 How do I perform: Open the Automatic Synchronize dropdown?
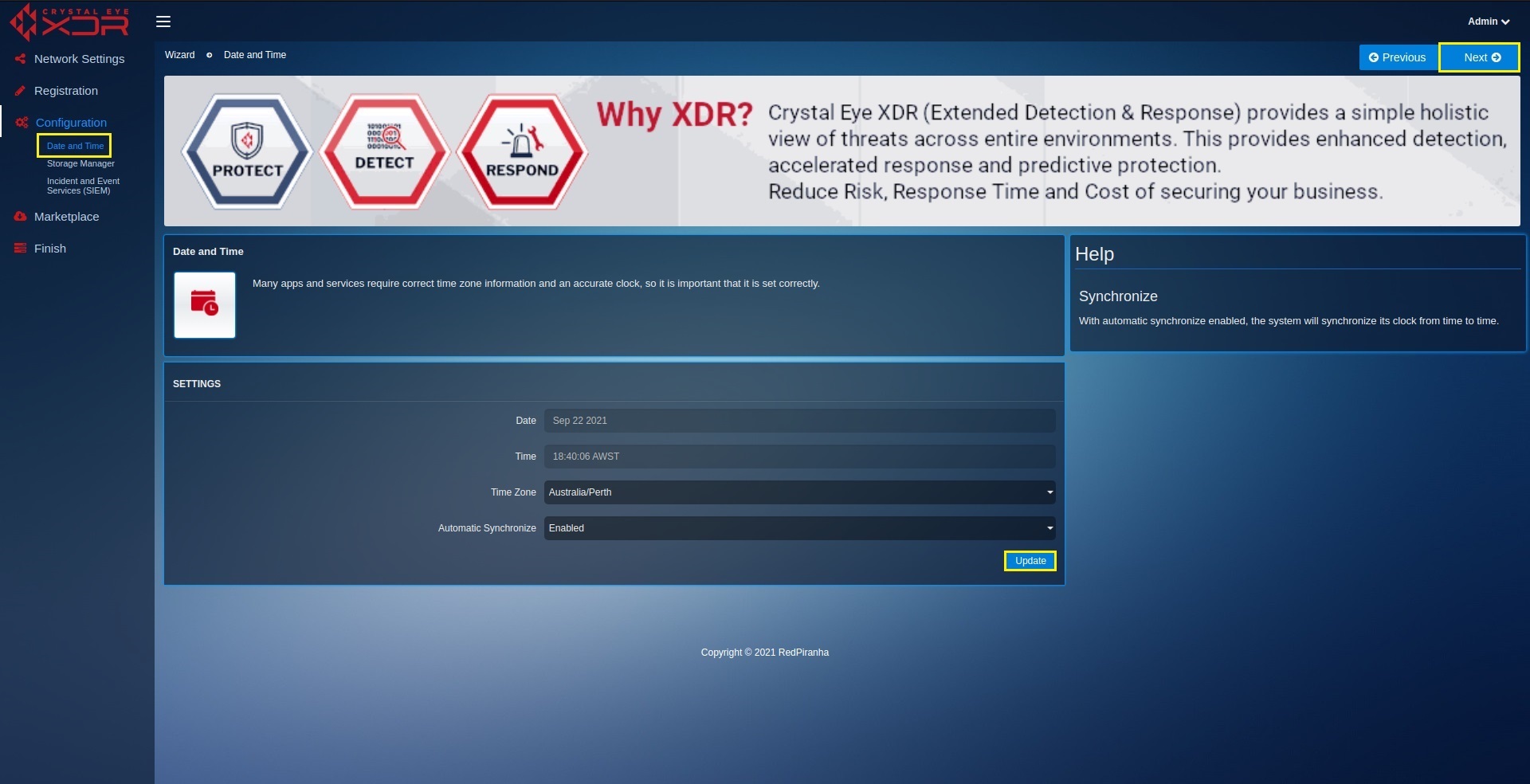[799, 528]
